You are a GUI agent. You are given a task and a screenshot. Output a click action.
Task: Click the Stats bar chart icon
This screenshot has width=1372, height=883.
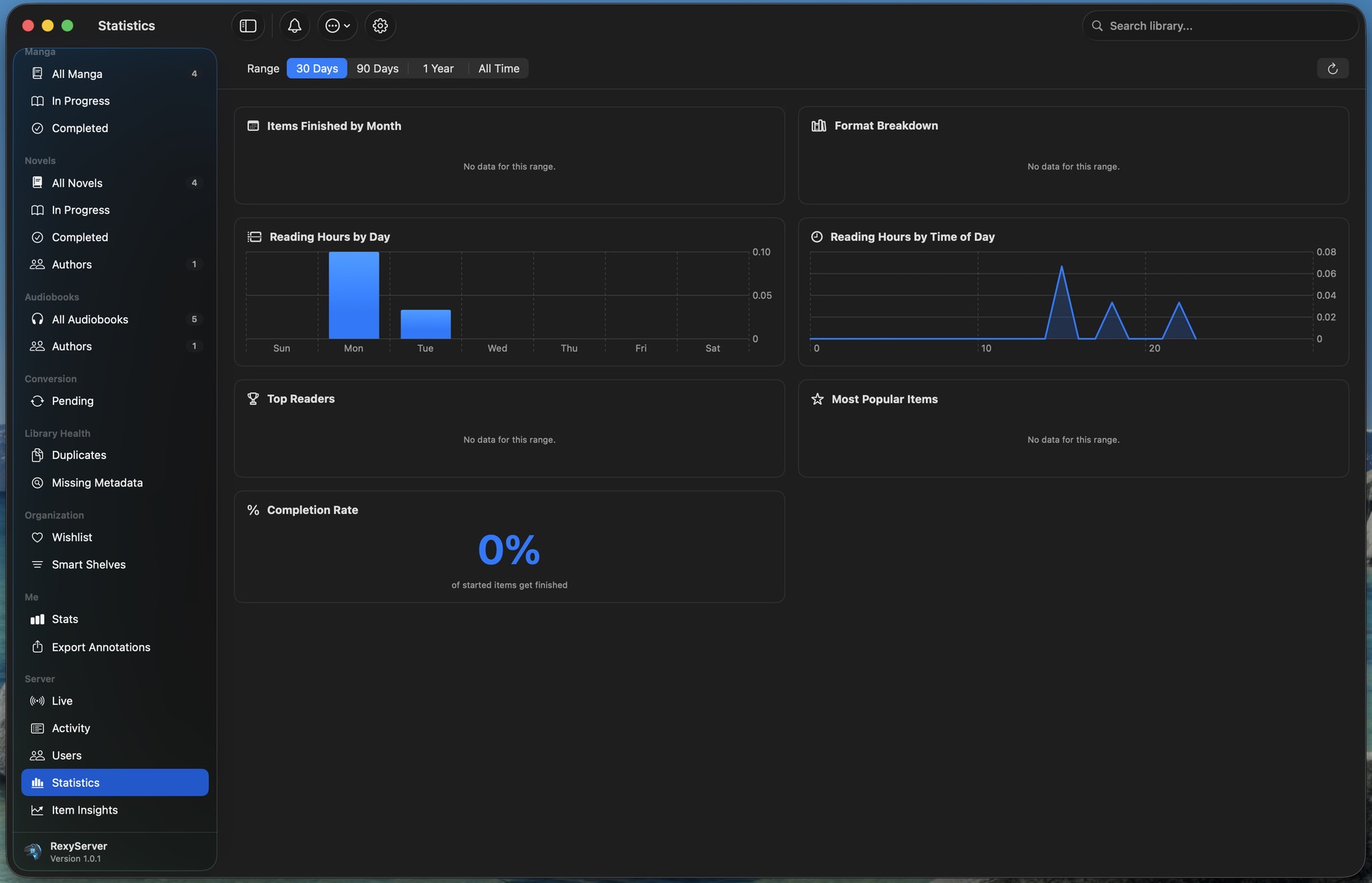point(37,619)
